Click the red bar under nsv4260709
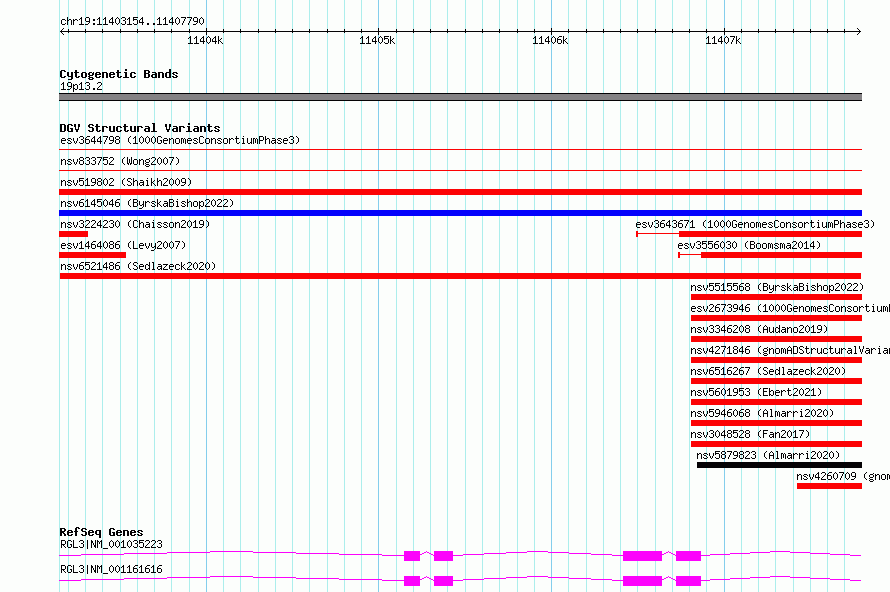The width and height of the screenshot is (890, 592). (829, 486)
